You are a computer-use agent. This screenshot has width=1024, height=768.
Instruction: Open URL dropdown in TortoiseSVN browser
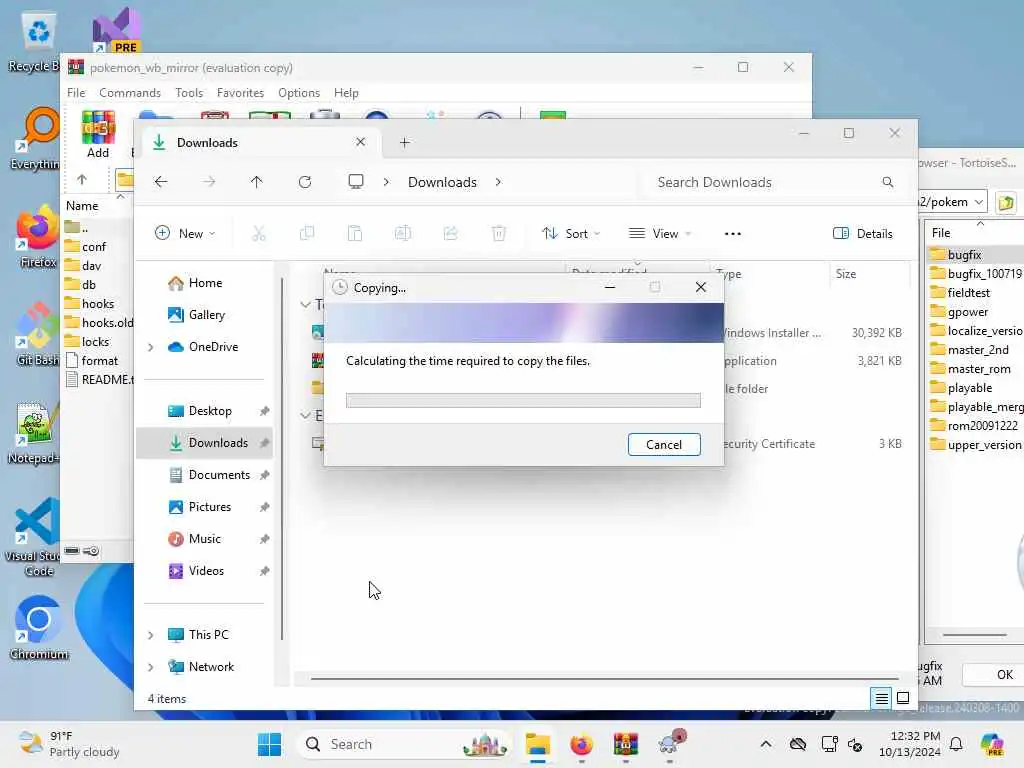[978, 202]
